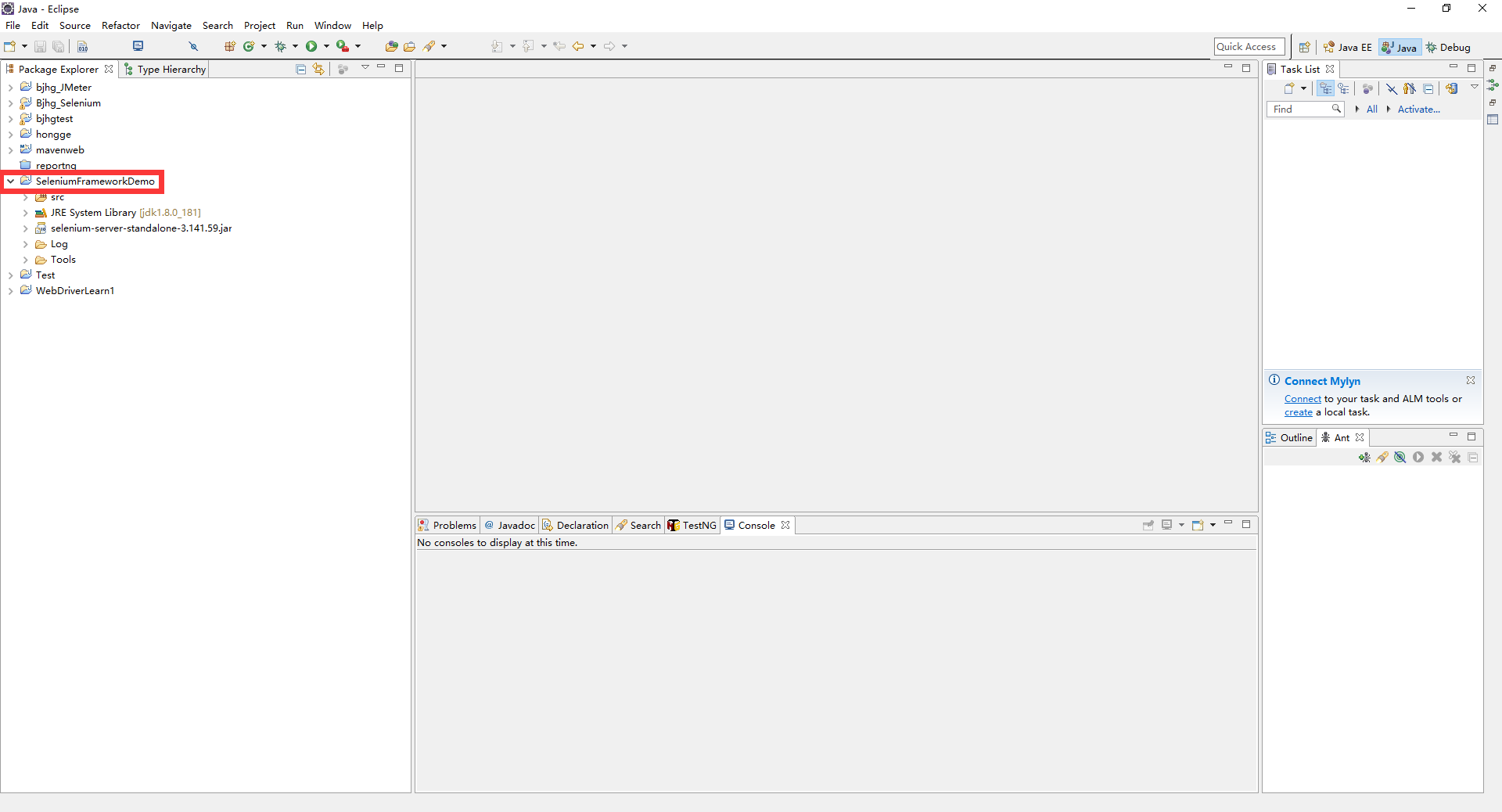Click Collapse All in Package Explorer

coord(300,69)
